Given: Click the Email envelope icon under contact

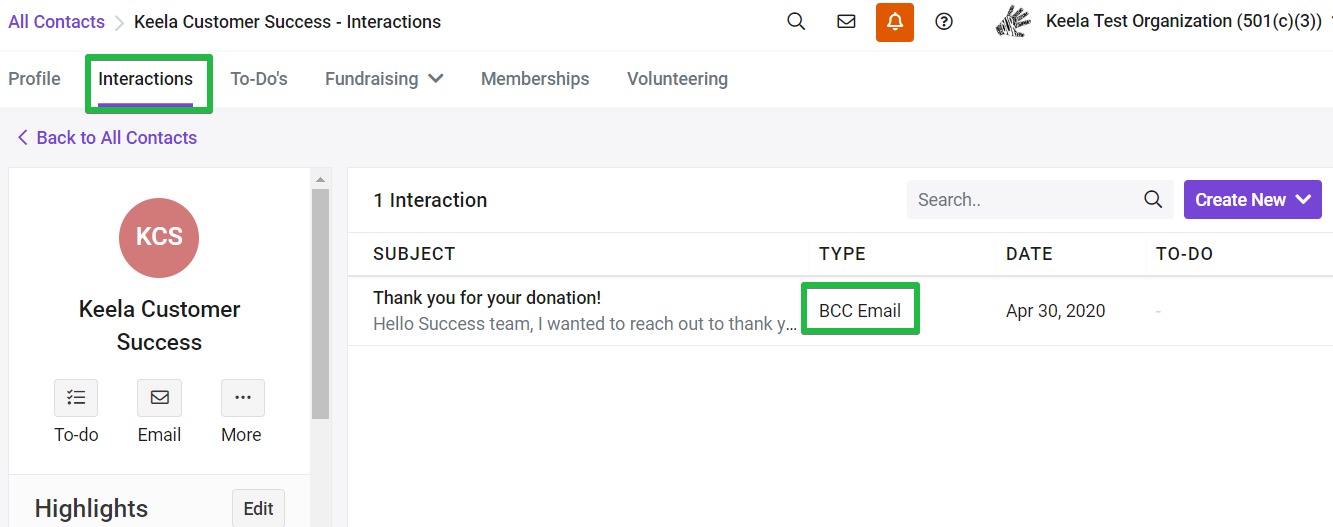Looking at the screenshot, I should coord(159,397).
